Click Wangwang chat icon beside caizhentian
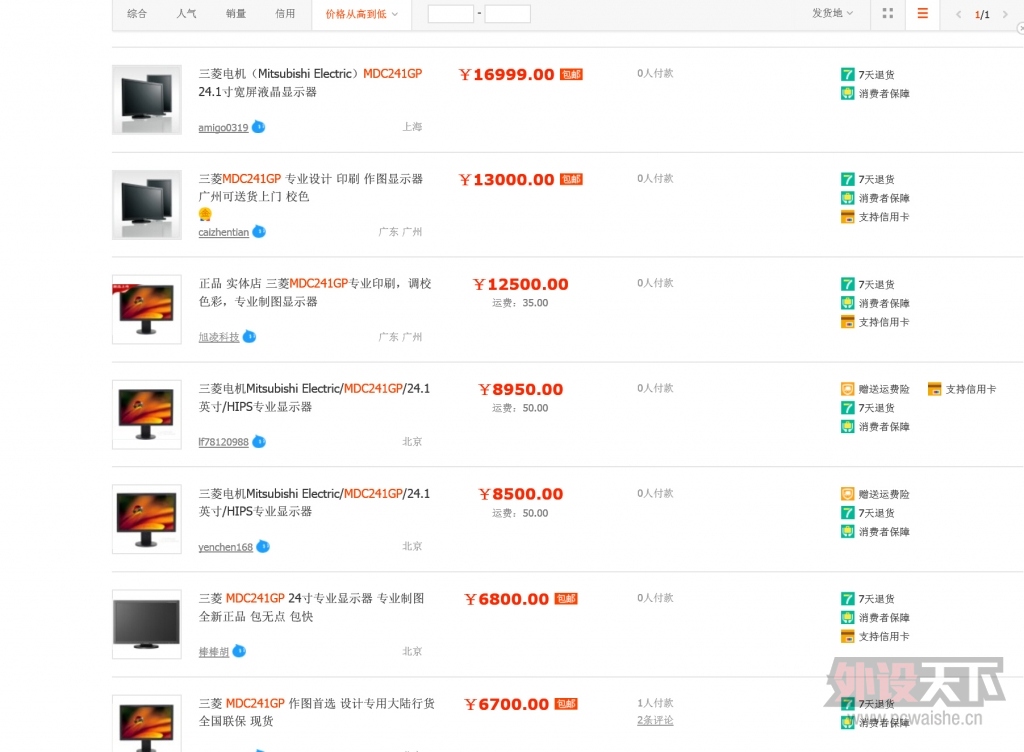 (259, 232)
